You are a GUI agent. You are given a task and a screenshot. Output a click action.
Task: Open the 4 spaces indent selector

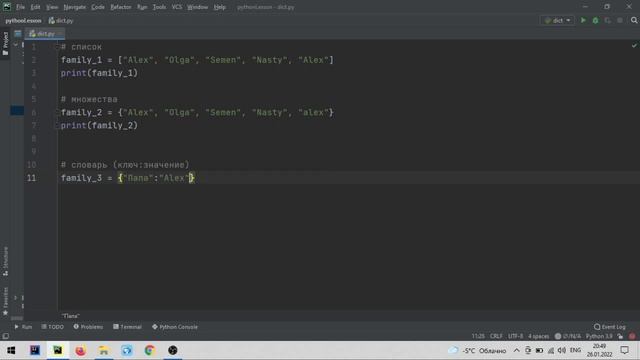[538, 336]
